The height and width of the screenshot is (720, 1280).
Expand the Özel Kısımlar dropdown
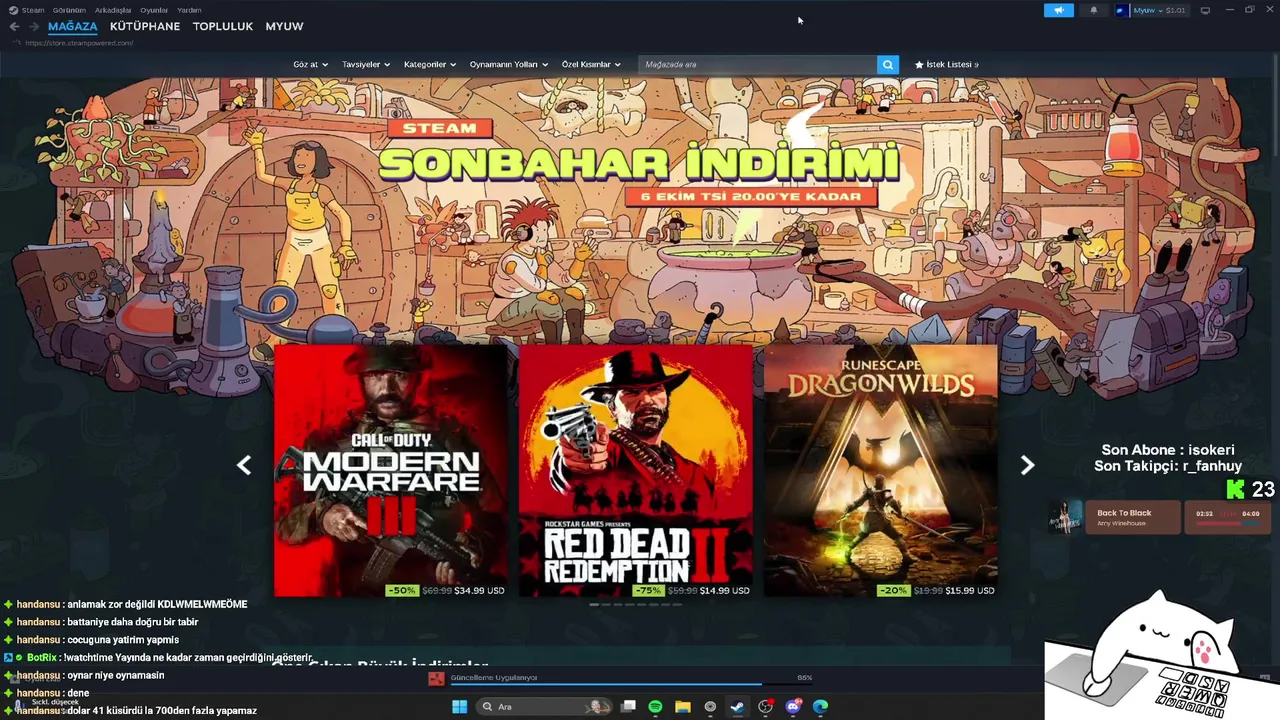tap(591, 64)
